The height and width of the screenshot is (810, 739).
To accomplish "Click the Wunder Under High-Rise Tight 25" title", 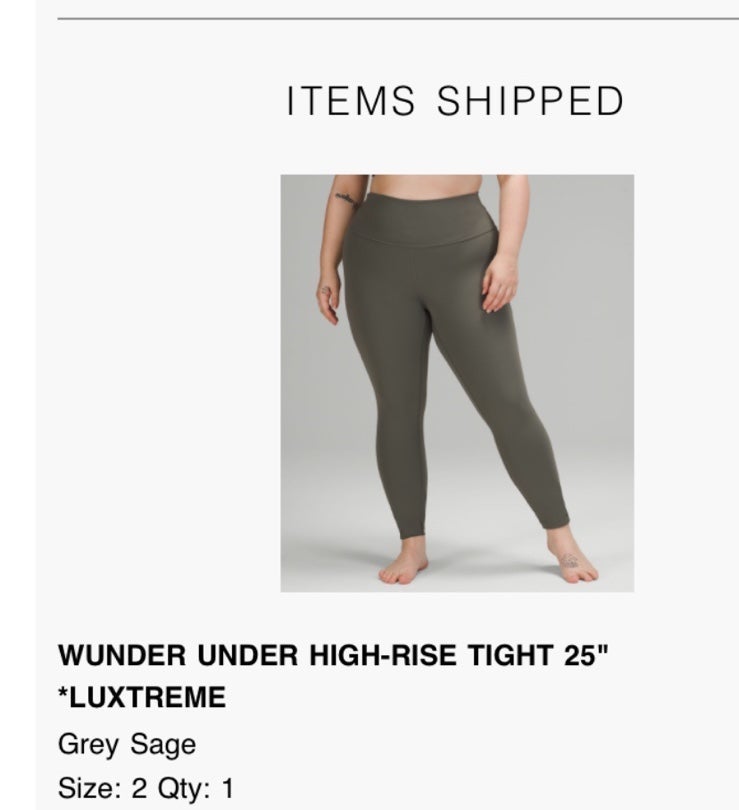I will (334, 655).
